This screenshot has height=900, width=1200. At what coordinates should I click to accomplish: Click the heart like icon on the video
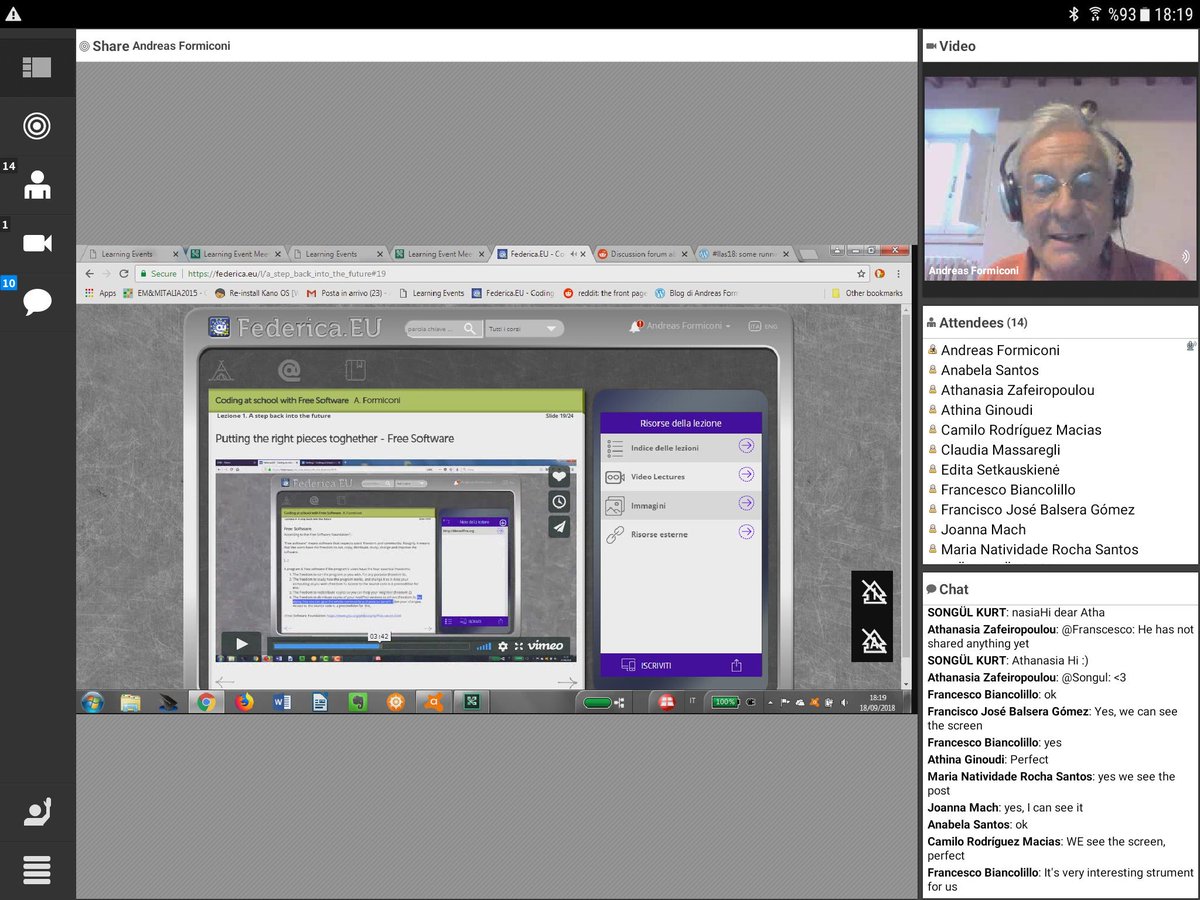tap(559, 477)
